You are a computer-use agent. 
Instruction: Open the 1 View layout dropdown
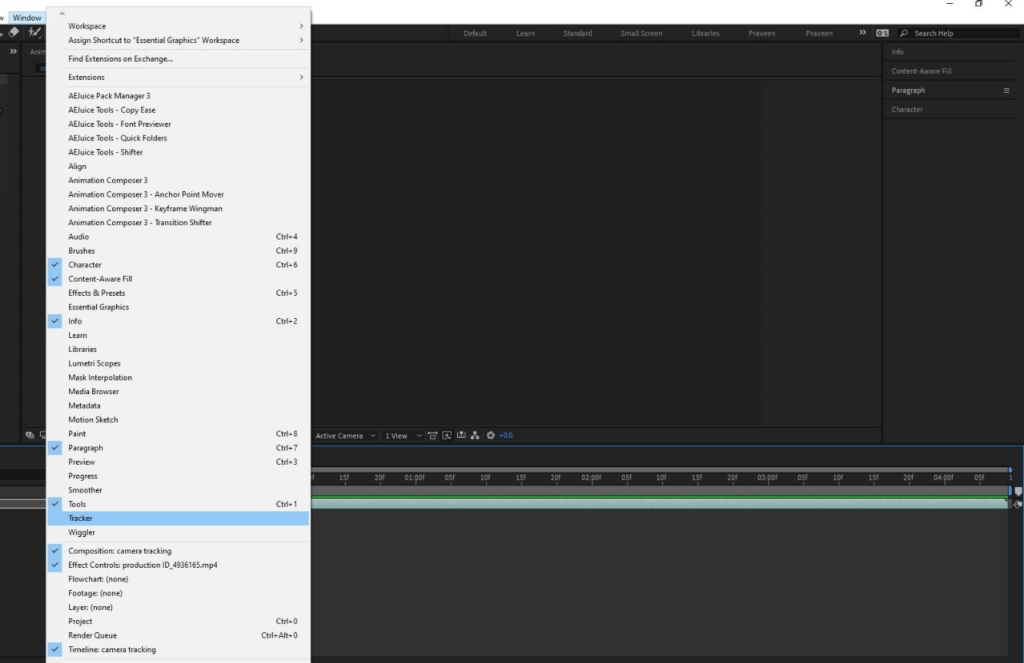403,436
